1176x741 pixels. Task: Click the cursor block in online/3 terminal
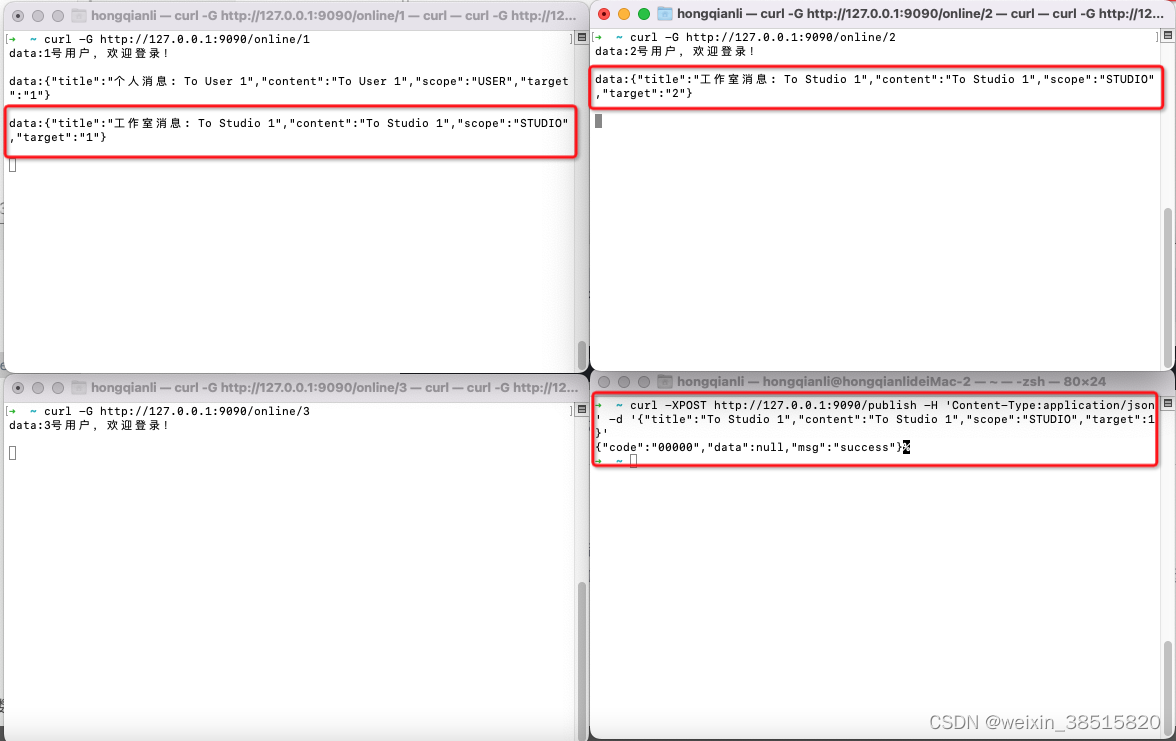point(13,453)
